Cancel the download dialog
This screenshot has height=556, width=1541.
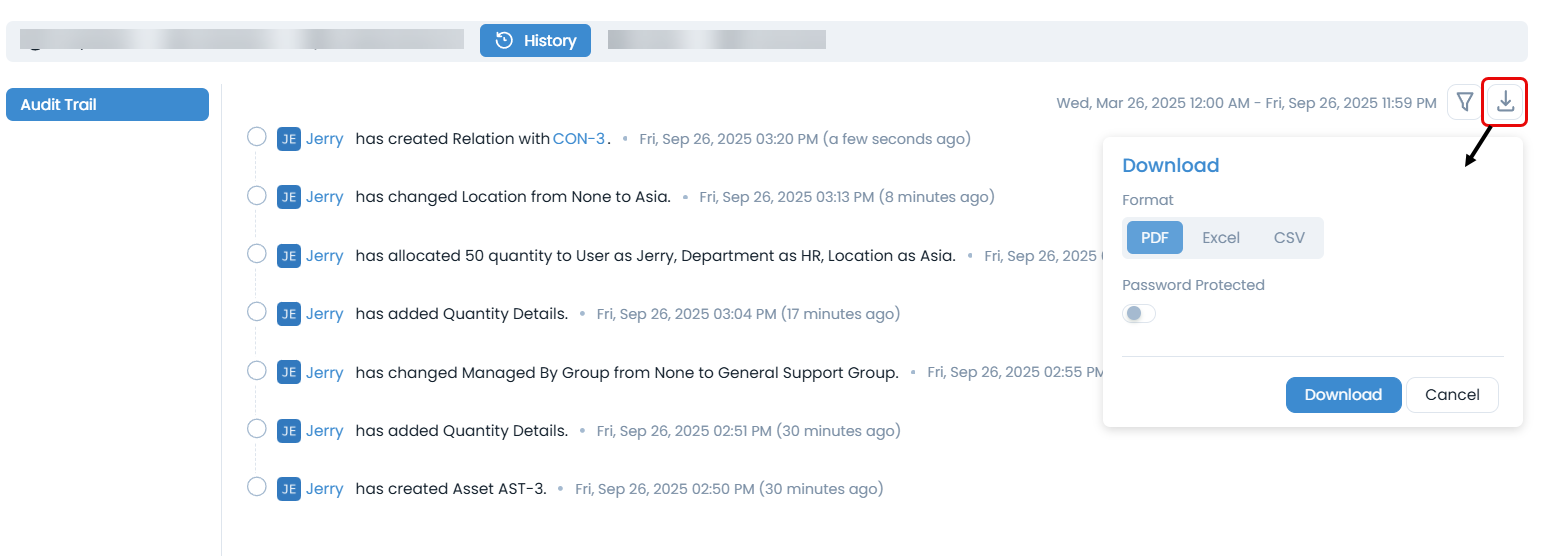1451,395
